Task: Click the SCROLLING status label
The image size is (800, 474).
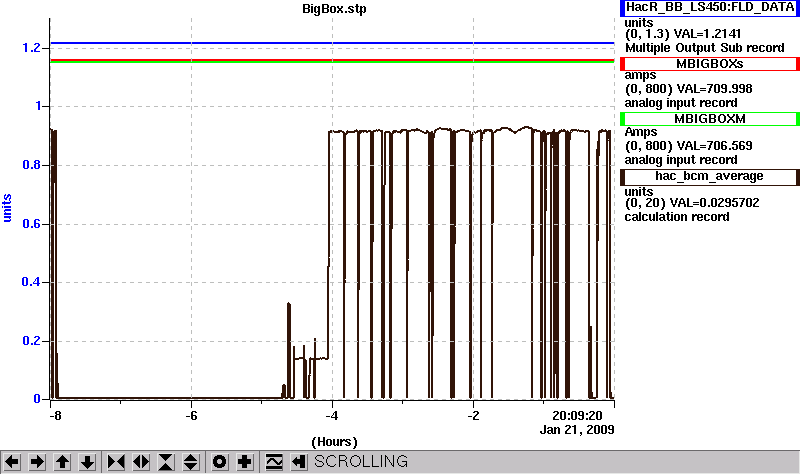Action: pyautogui.click(x=361, y=461)
